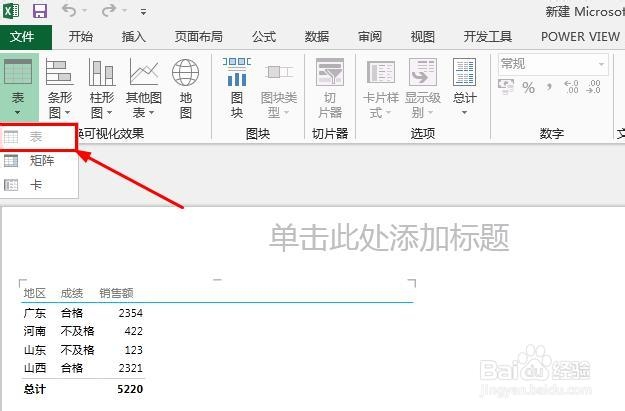Decrease decimal places

[x=594, y=87]
